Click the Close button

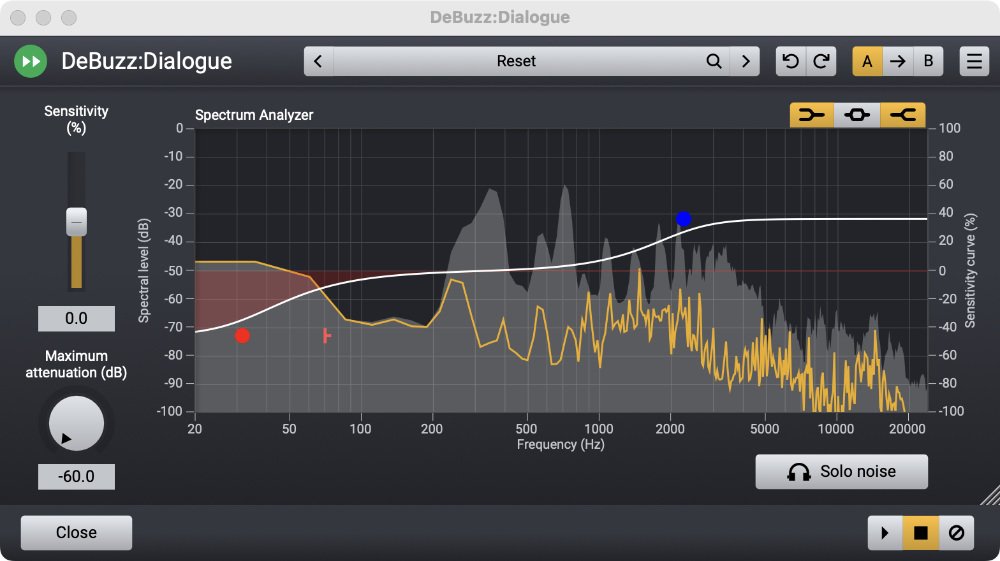point(77,532)
